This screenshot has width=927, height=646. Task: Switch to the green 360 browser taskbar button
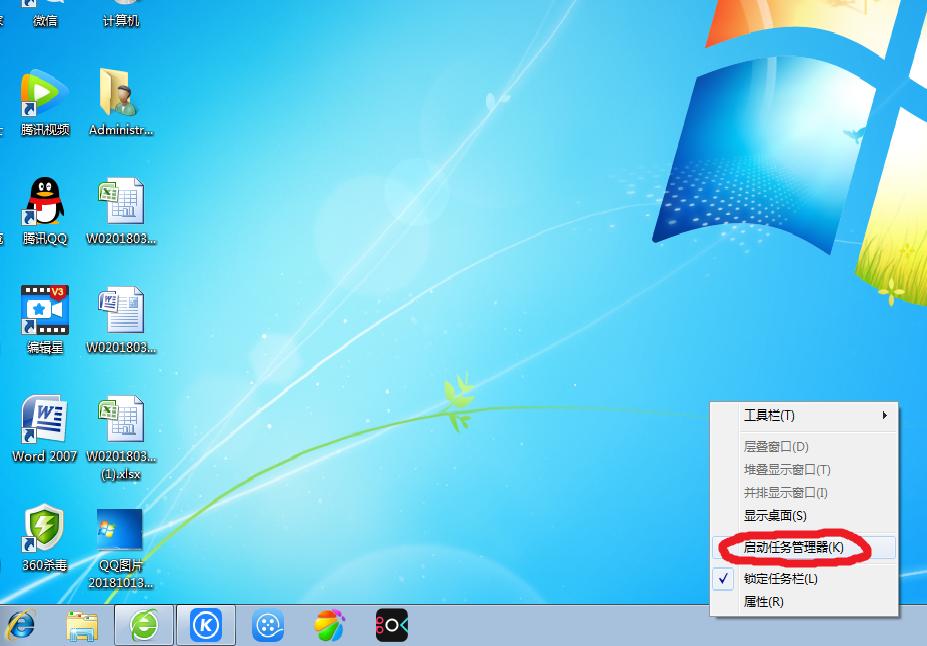(145, 626)
